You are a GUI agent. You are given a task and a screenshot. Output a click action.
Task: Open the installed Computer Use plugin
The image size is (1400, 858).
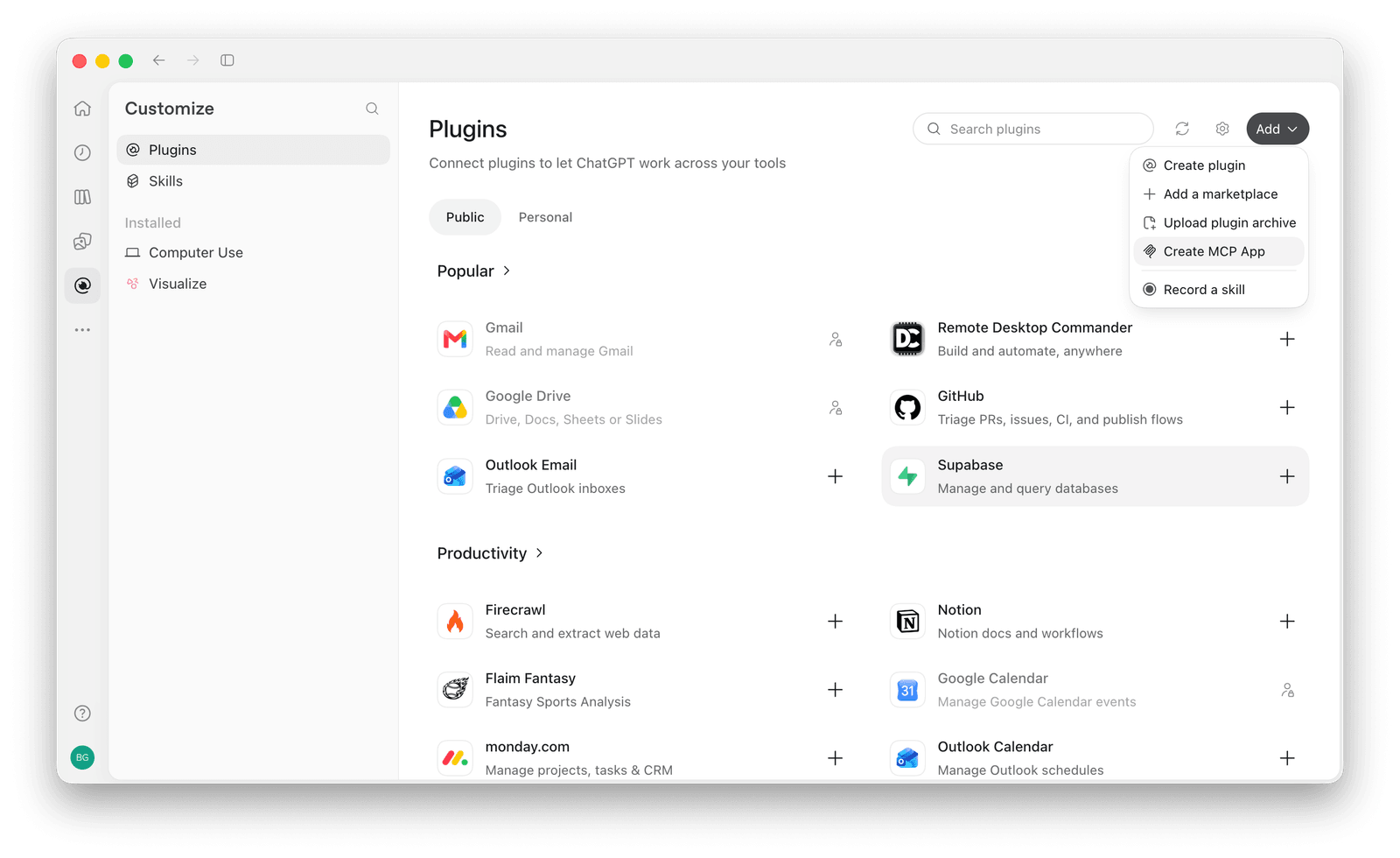coord(253,252)
